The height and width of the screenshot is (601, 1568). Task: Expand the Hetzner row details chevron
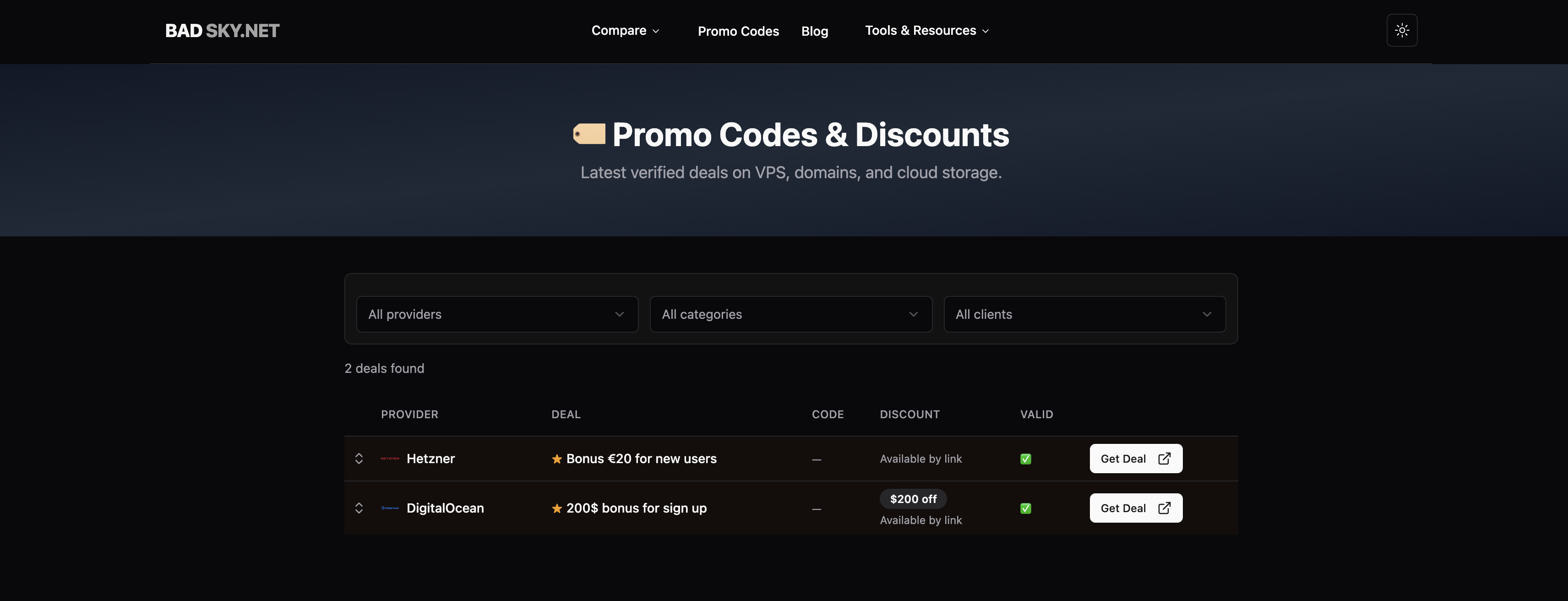pyautogui.click(x=359, y=459)
